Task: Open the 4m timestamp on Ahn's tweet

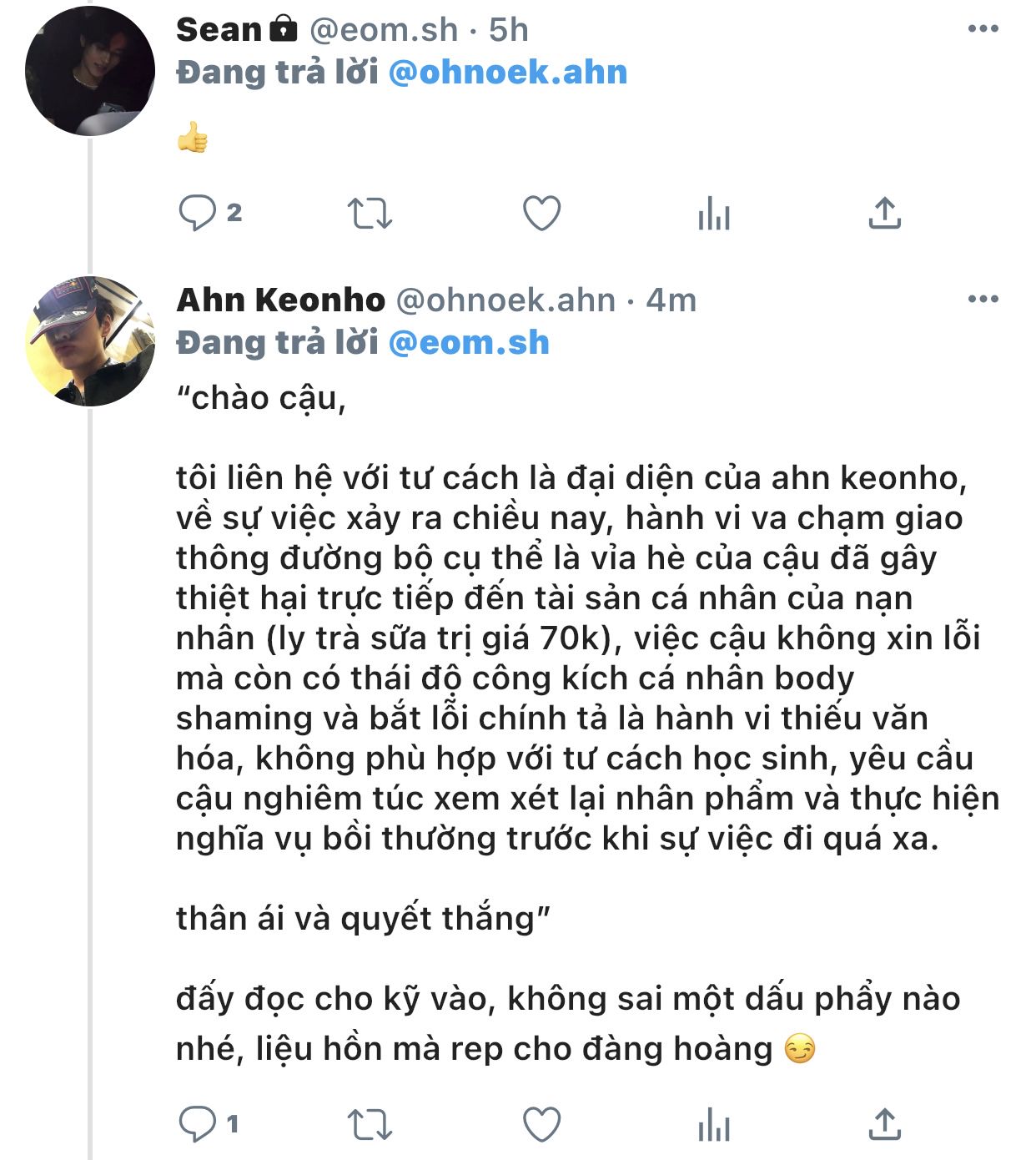Action: point(671,300)
